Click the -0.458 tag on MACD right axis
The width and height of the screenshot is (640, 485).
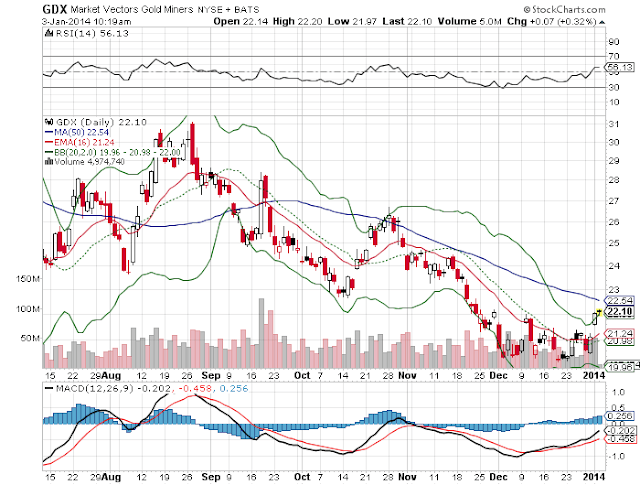620,439
